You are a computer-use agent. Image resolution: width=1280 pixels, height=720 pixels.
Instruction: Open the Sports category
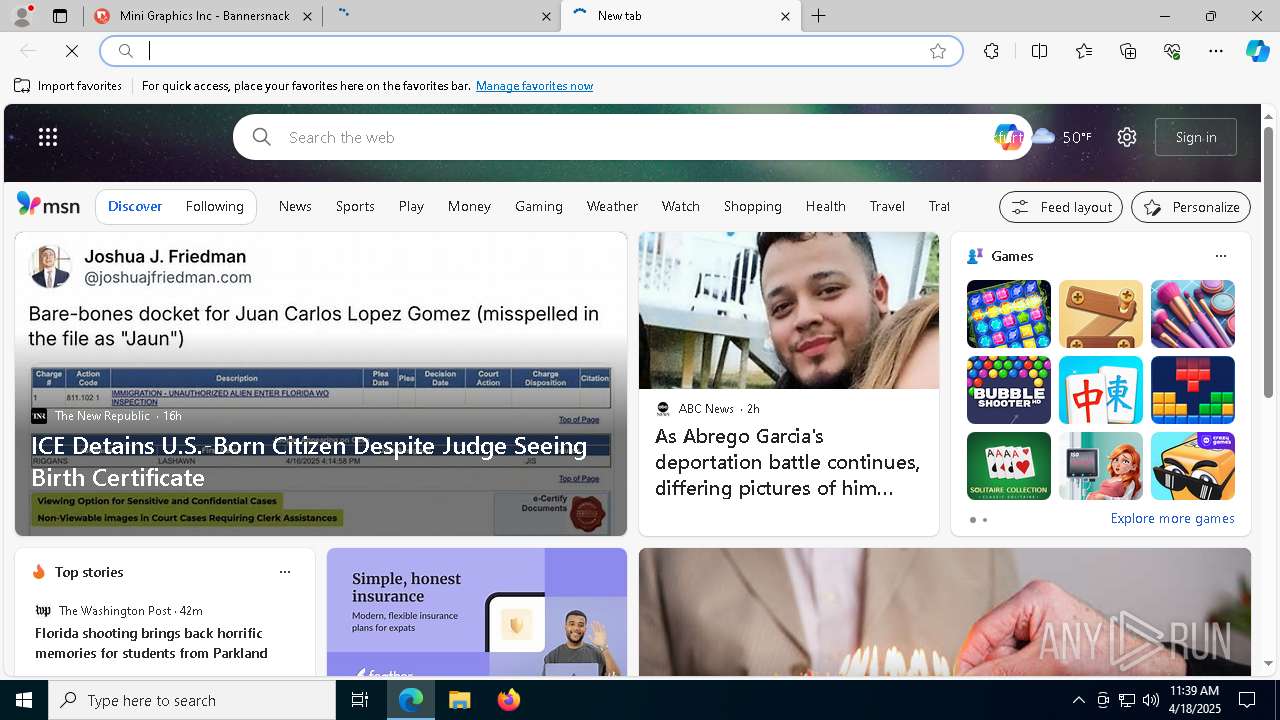(355, 206)
